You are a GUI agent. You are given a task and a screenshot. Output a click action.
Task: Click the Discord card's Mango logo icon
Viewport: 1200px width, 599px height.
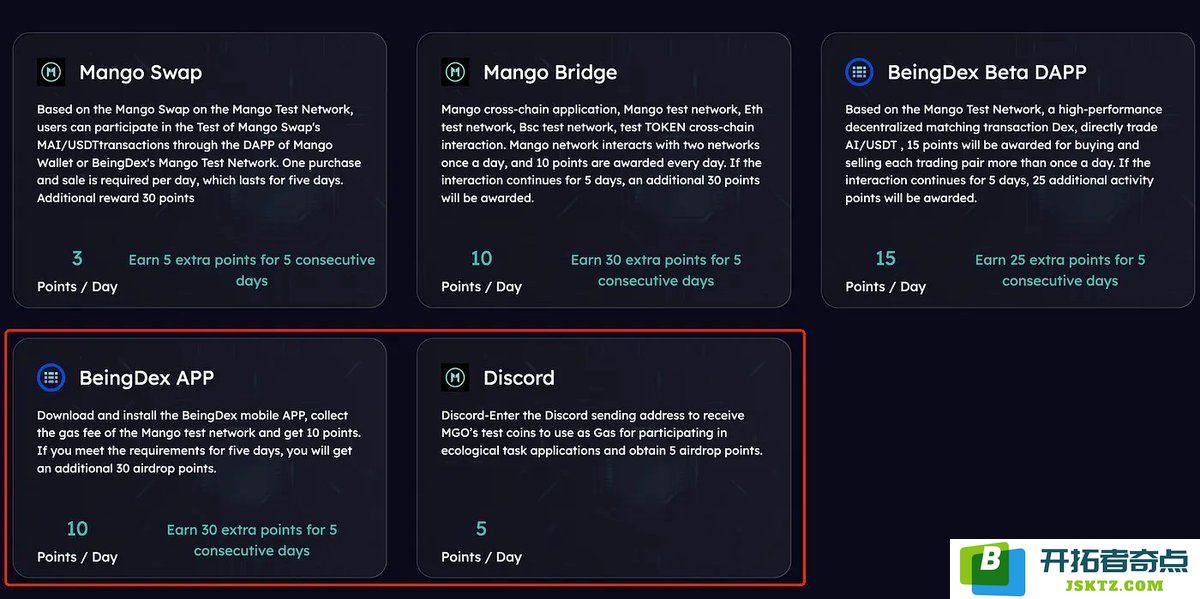point(455,378)
